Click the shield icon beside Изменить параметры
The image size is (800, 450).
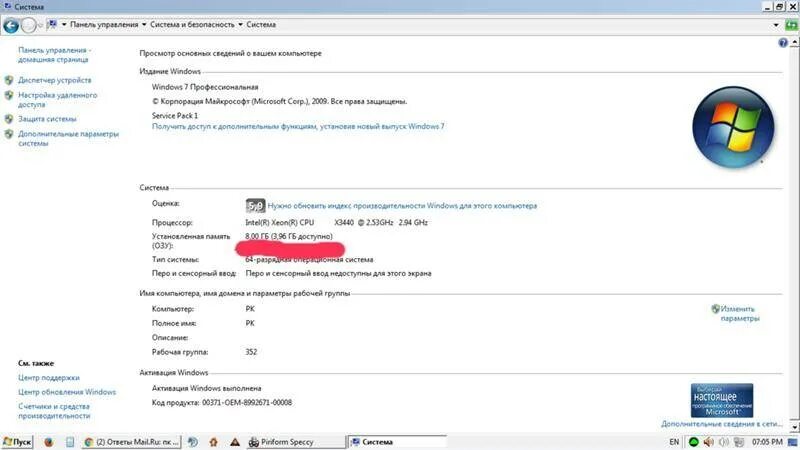(715, 309)
